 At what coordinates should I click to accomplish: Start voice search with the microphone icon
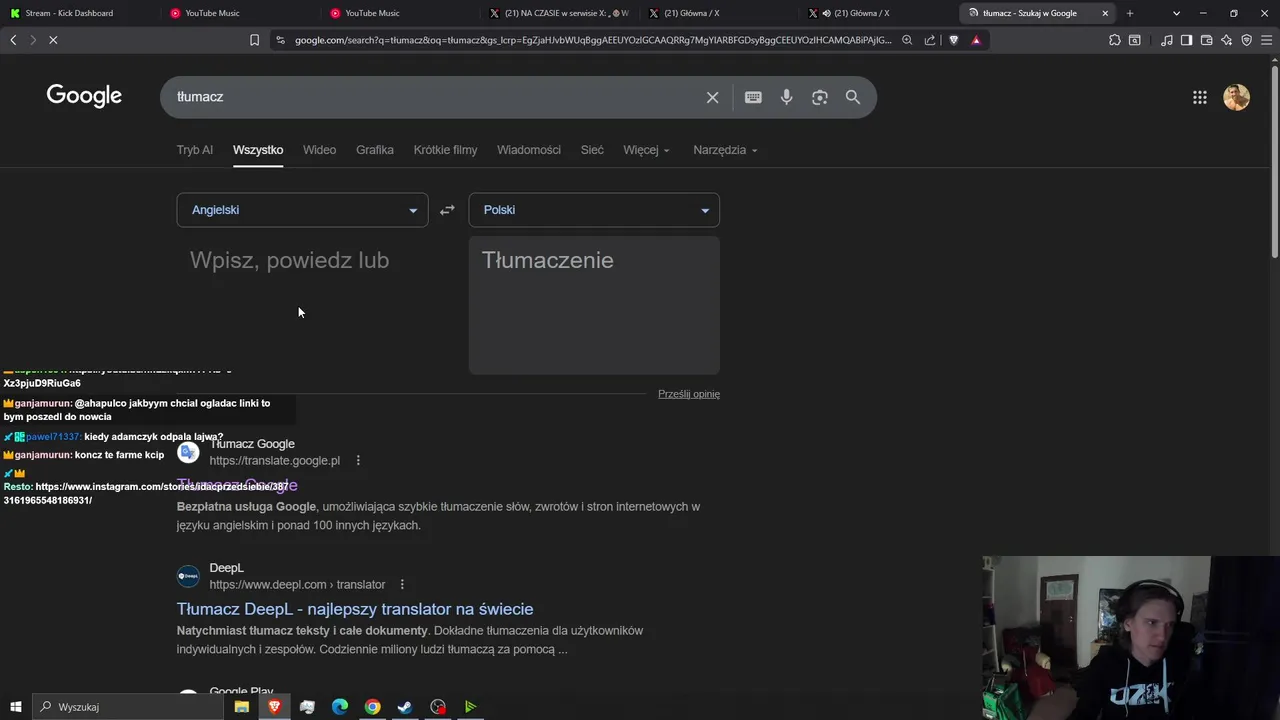[x=787, y=97]
